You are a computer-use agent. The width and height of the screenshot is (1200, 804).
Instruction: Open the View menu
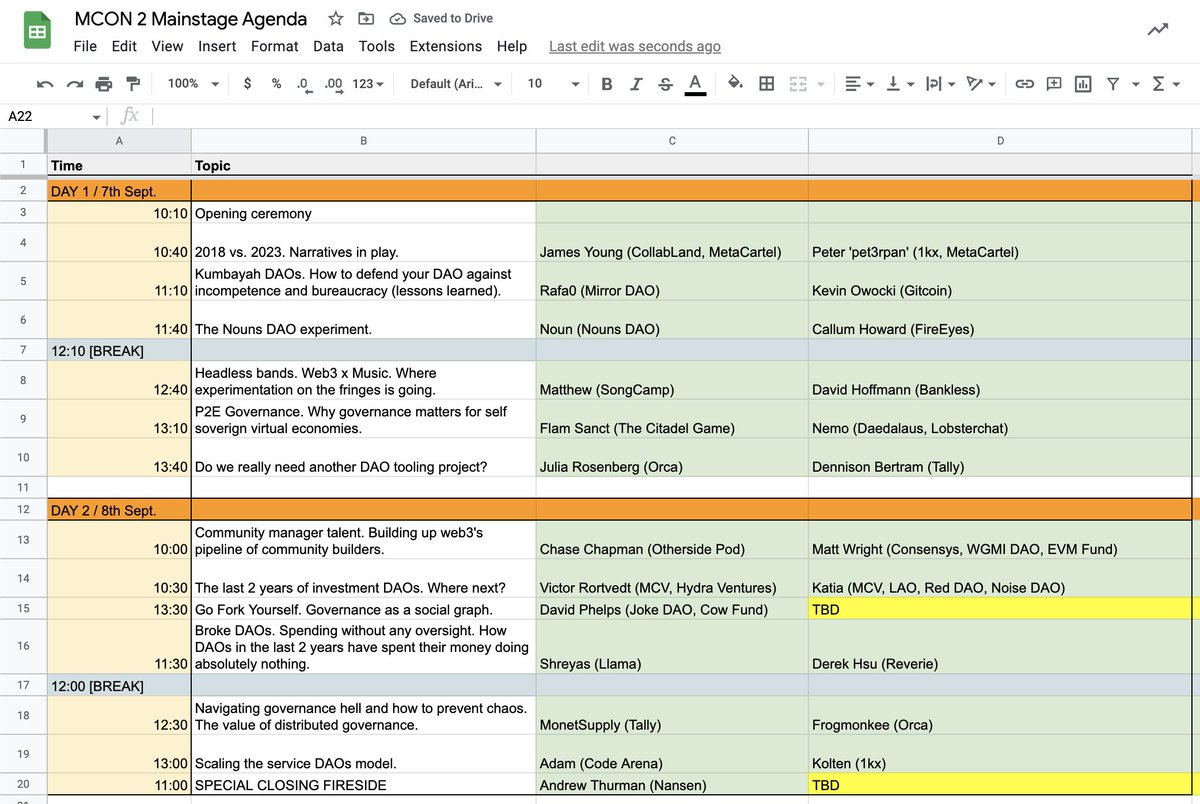(167, 46)
